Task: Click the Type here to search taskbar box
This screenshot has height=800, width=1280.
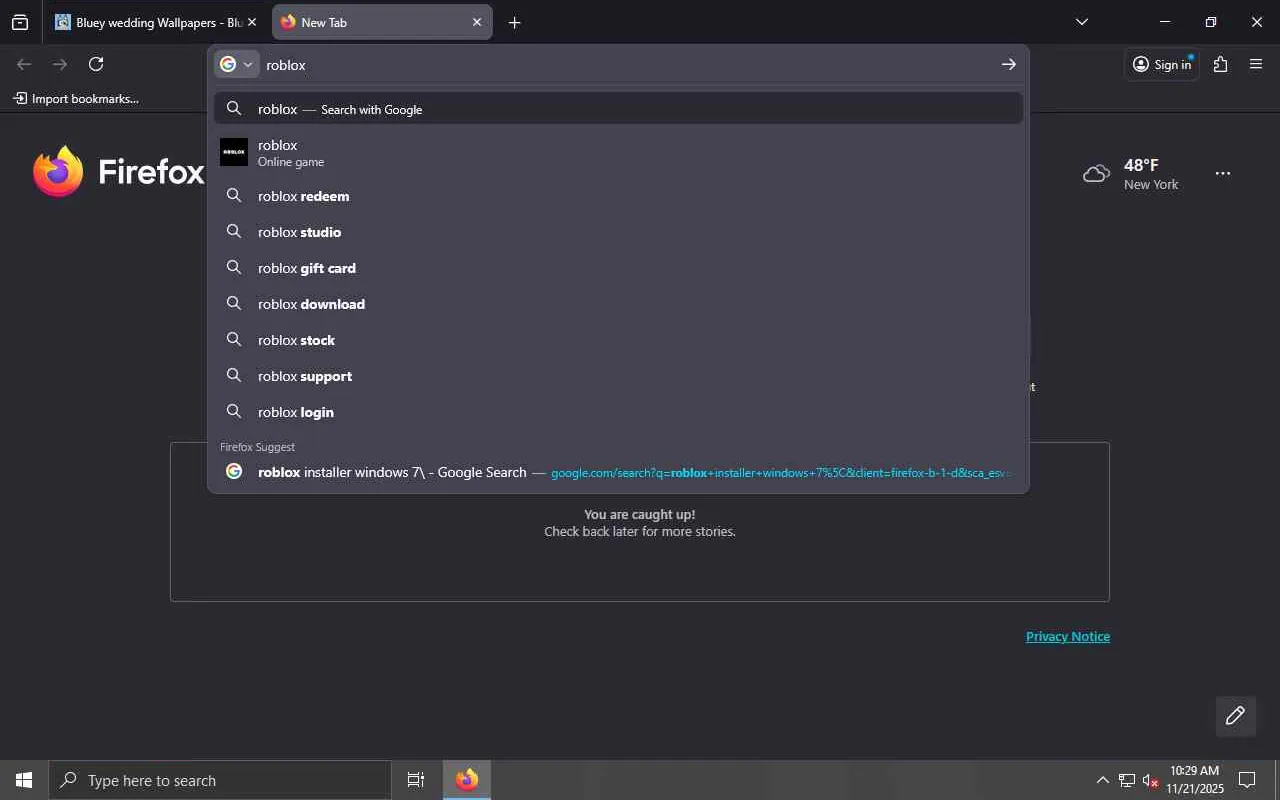Action: (220, 780)
